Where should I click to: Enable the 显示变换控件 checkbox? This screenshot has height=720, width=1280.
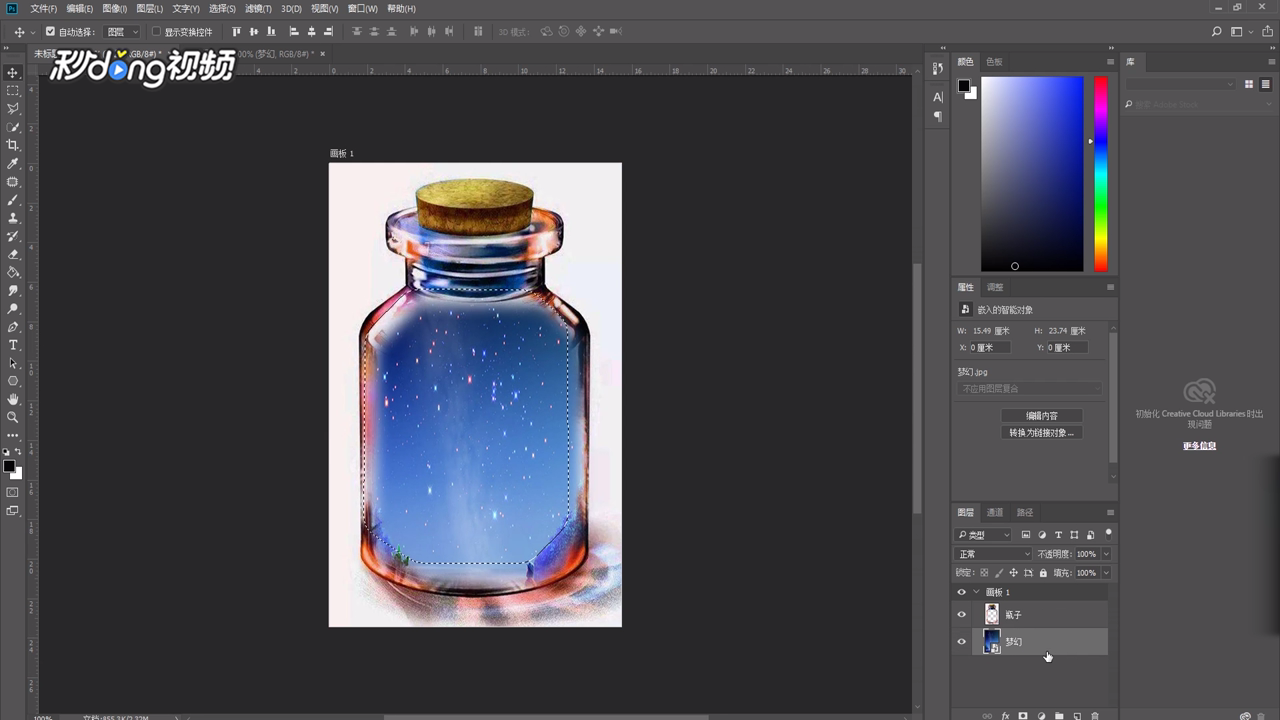[x=156, y=32]
